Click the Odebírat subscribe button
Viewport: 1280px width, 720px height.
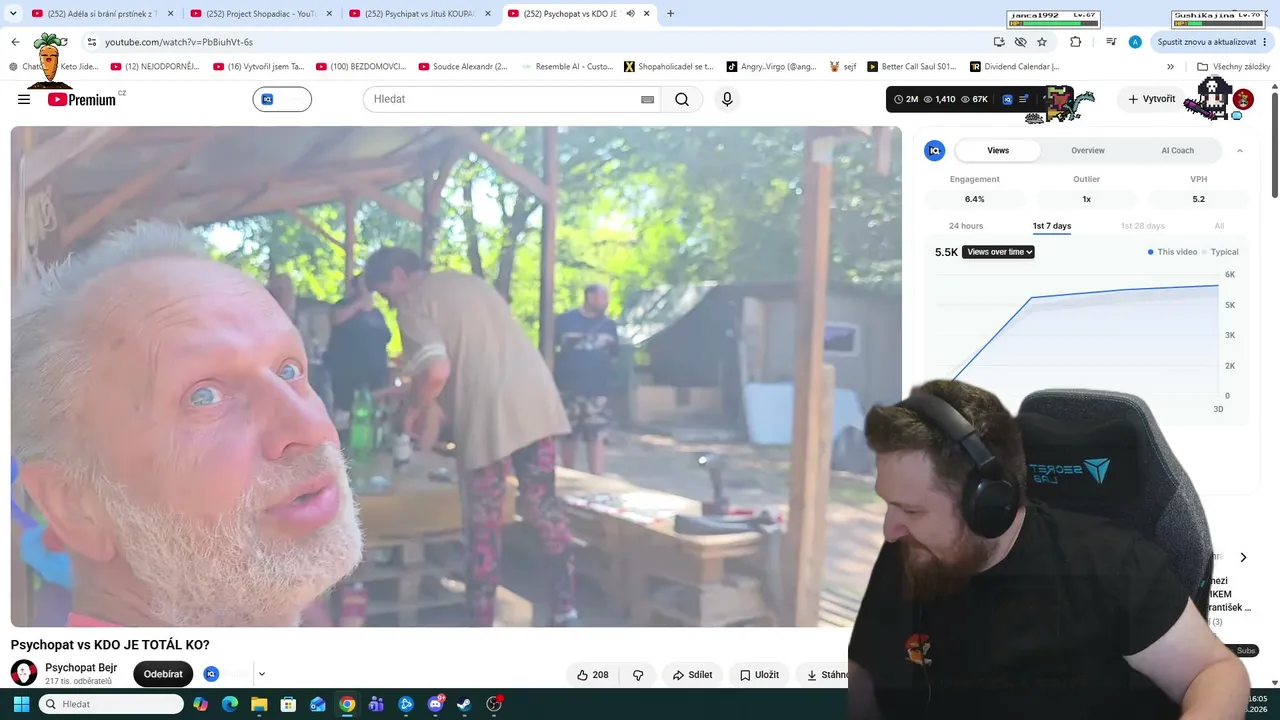point(163,674)
